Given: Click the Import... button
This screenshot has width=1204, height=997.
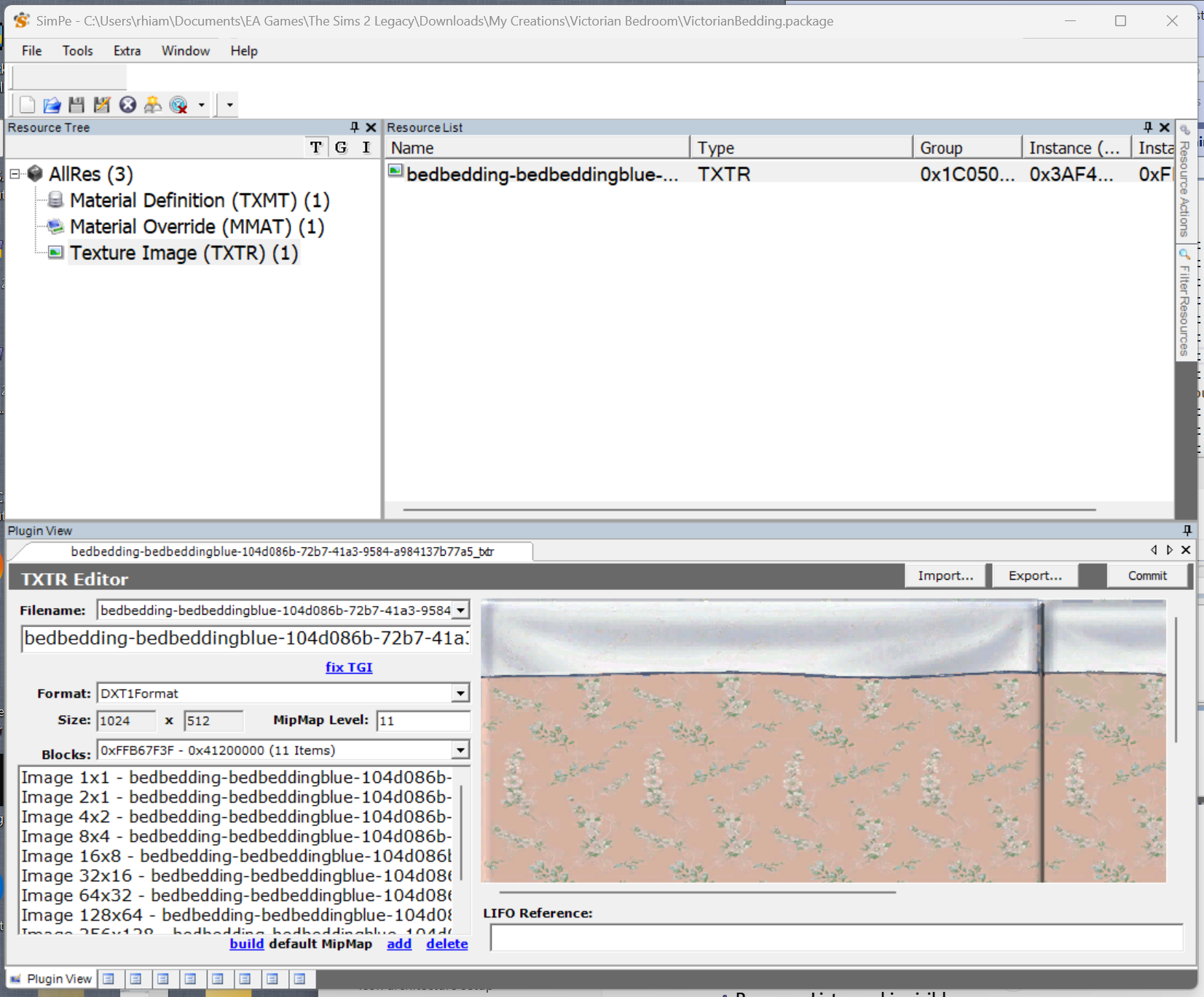Looking at the screenshot, I should click(945, 575).
